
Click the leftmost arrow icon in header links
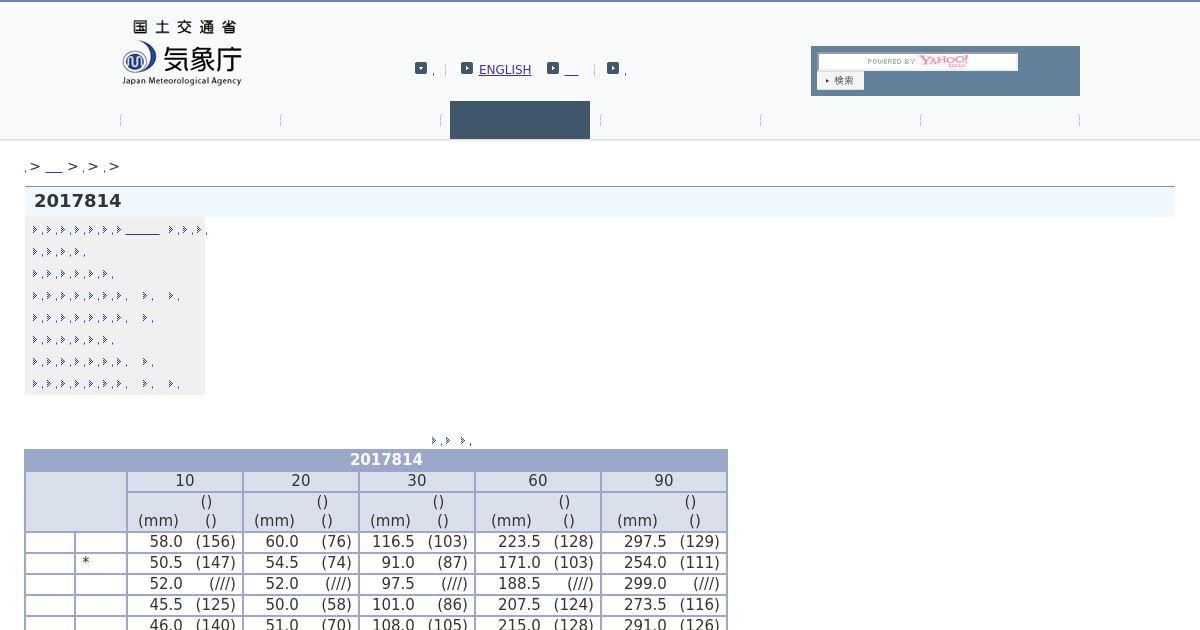[x=421, y=69]
